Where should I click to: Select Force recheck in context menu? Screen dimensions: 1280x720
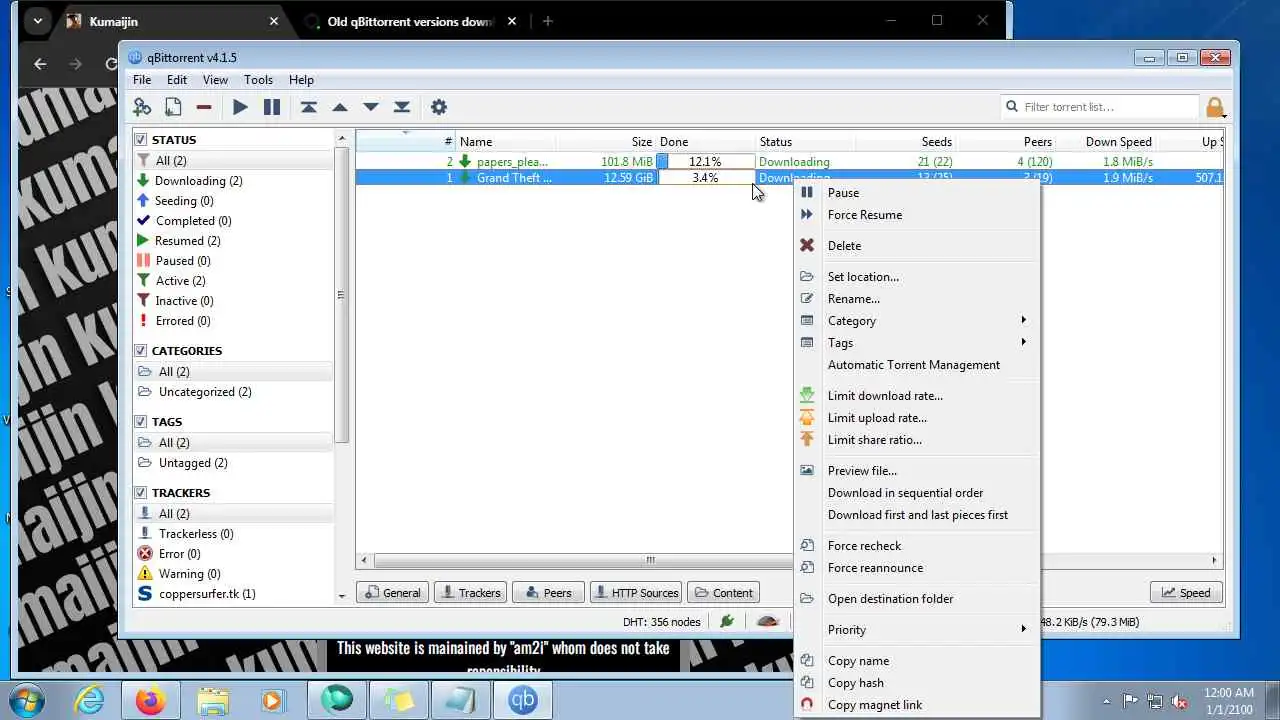click(864, 546)
